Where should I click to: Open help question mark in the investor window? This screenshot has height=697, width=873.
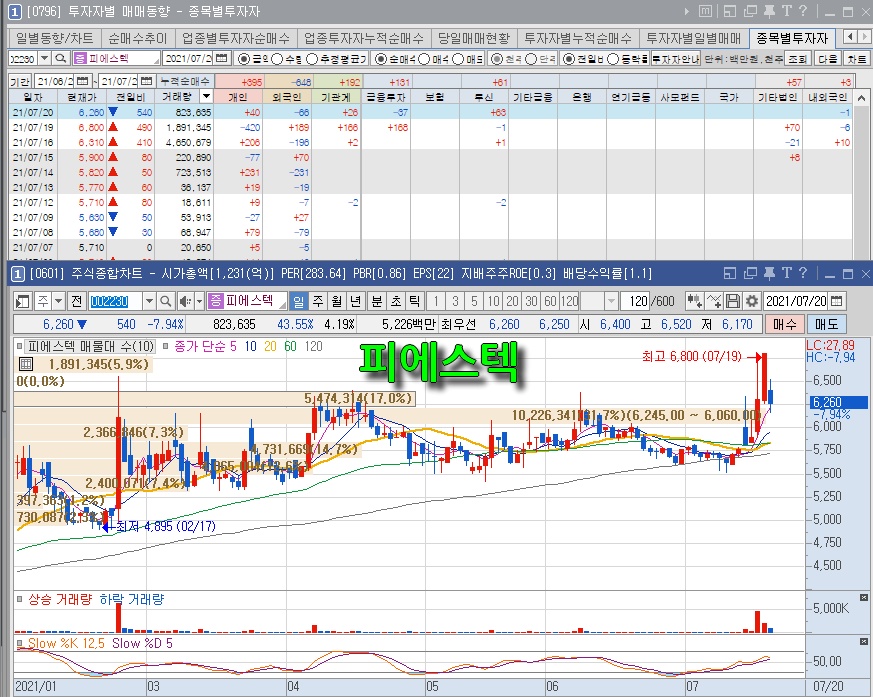[802, 11]
